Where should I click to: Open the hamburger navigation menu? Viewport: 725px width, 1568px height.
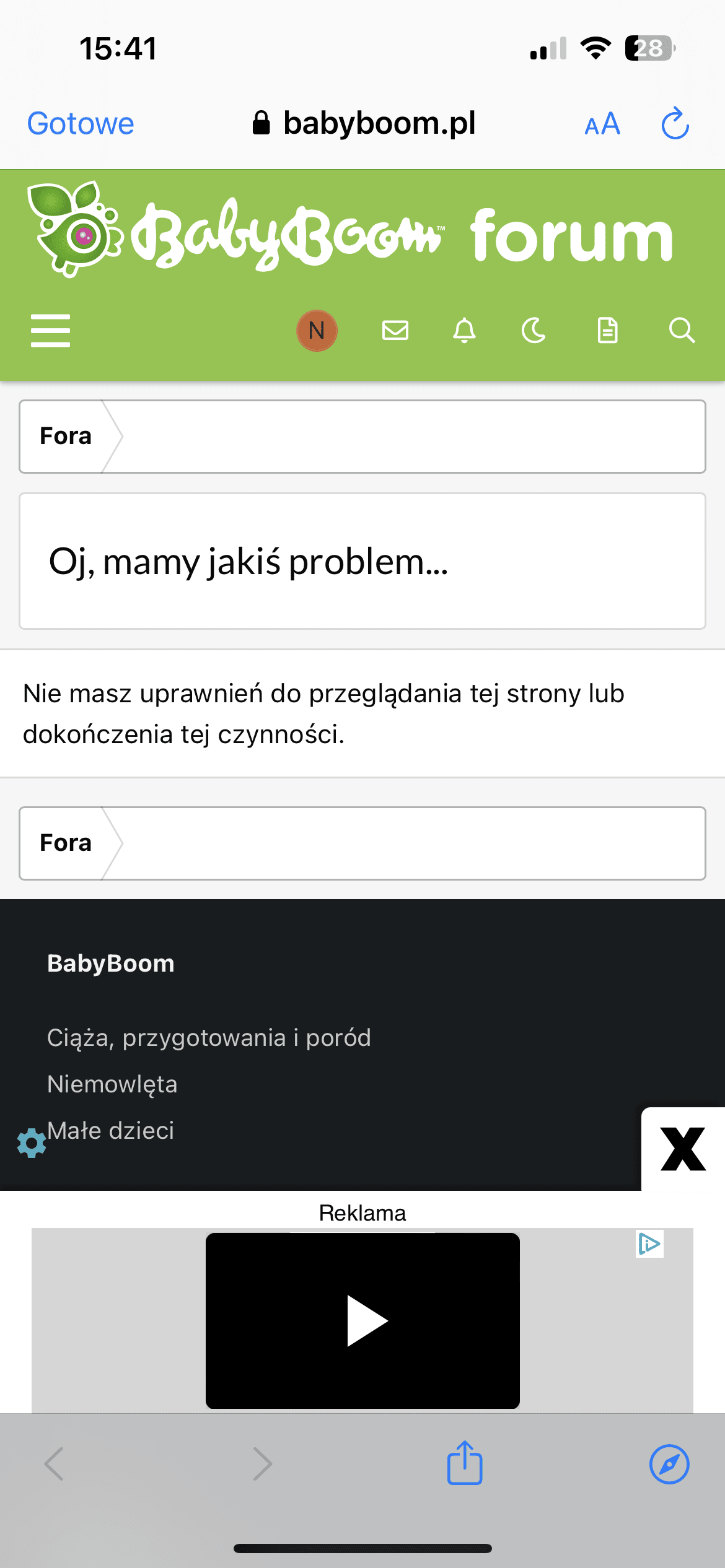50,330
